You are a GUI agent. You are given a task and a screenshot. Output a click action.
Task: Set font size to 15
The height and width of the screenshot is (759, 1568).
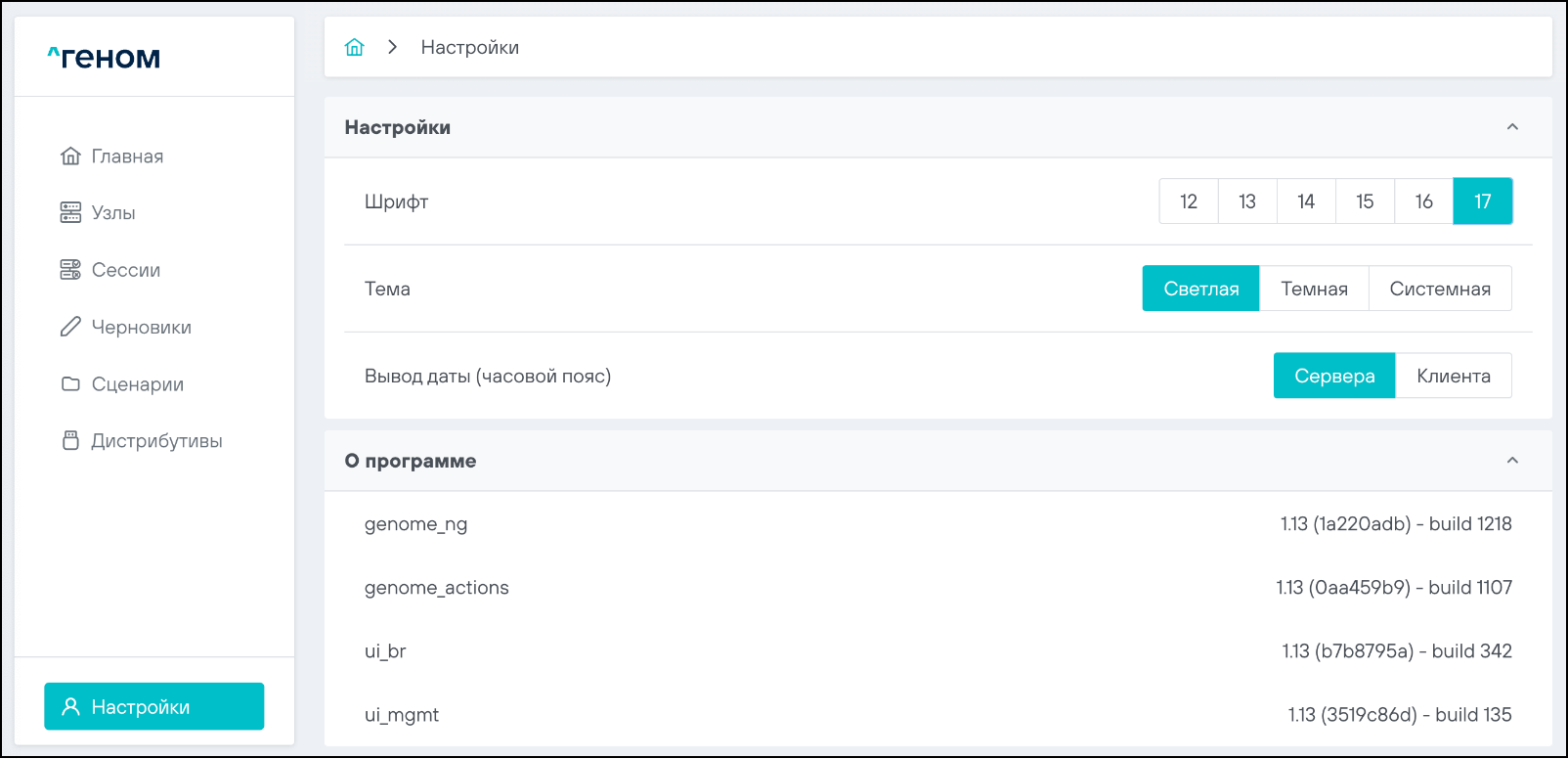[x=1365, y=201]
